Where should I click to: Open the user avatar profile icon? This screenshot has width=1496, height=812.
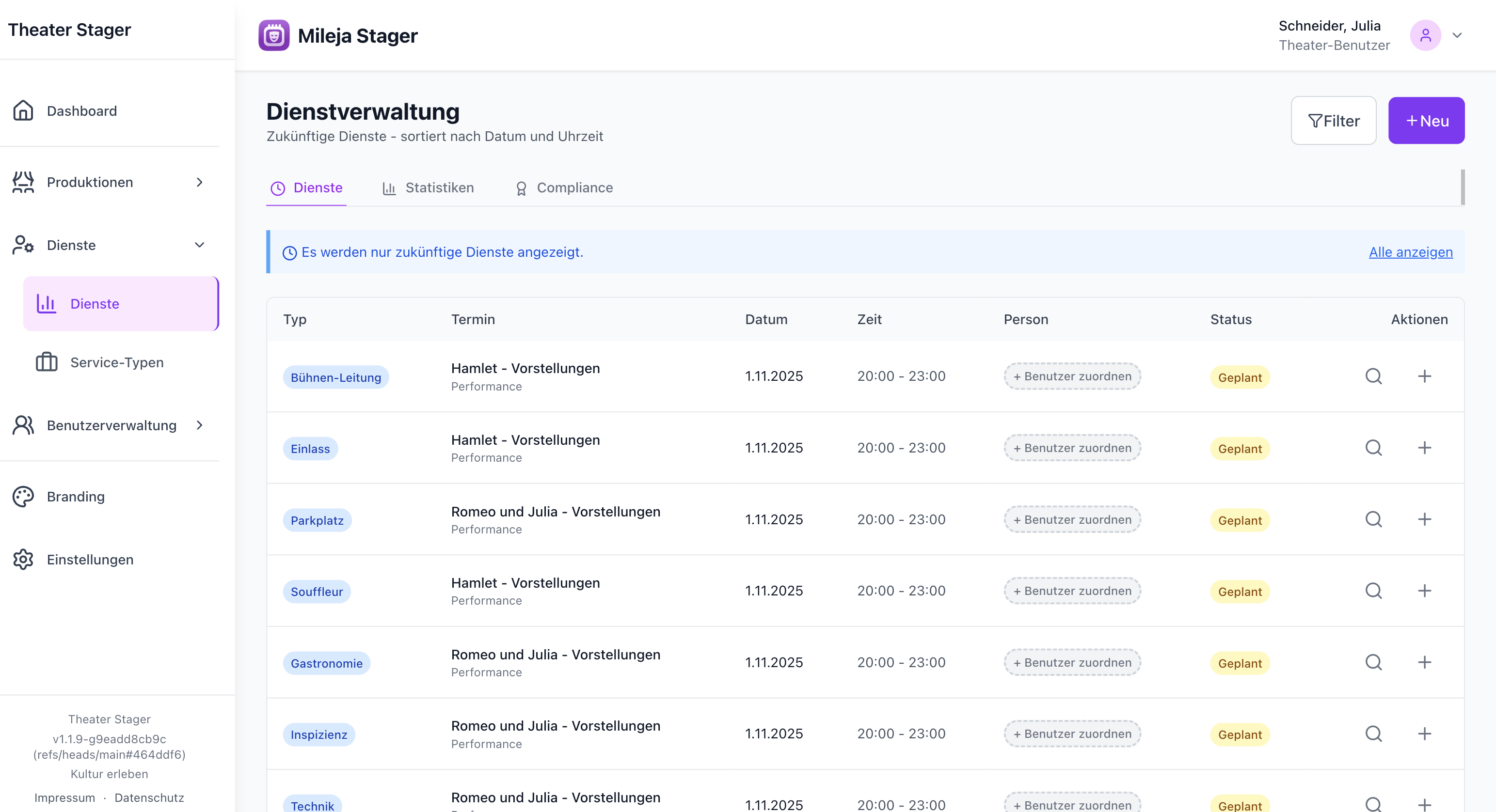1425,35
